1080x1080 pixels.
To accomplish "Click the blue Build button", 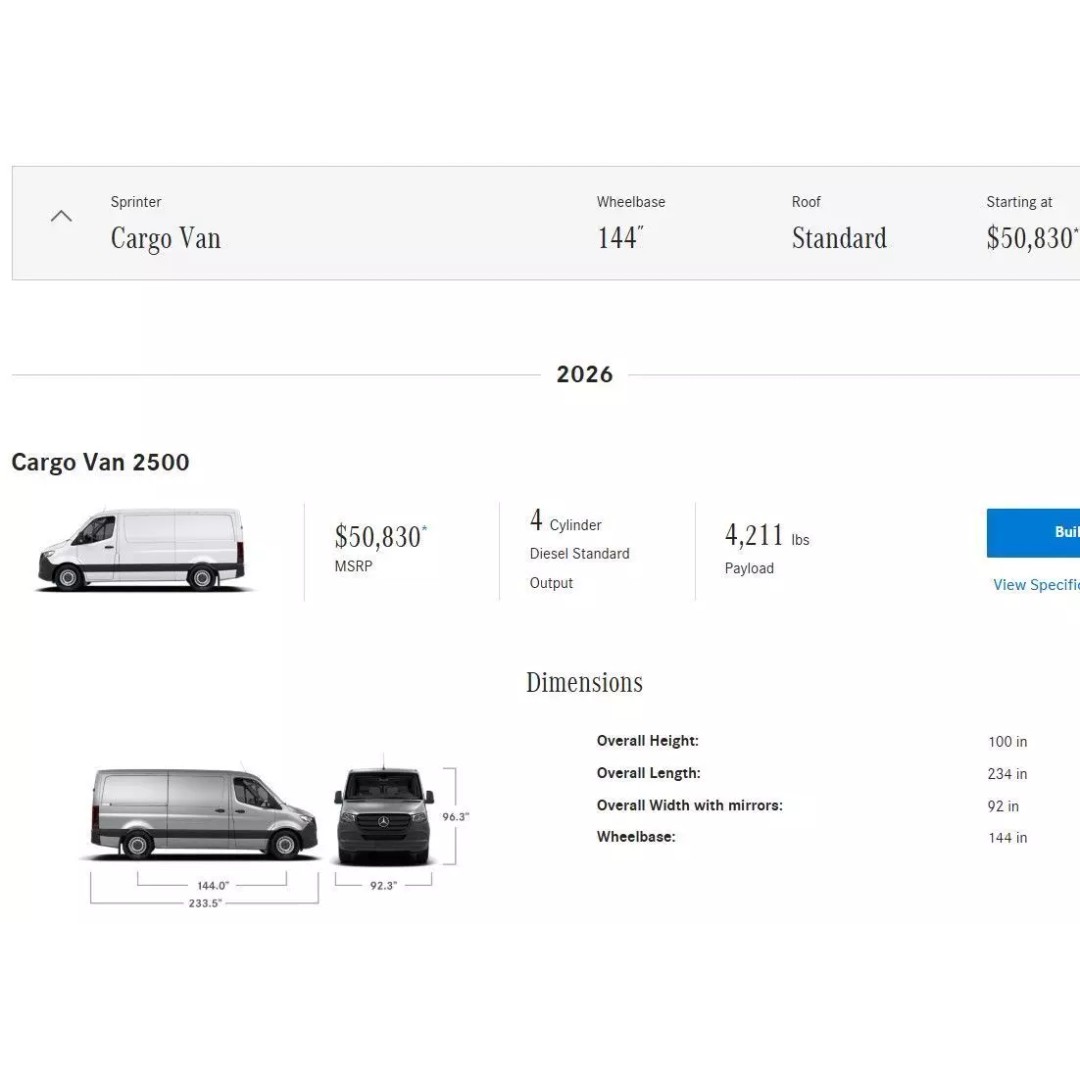I will coord(1033,532).
